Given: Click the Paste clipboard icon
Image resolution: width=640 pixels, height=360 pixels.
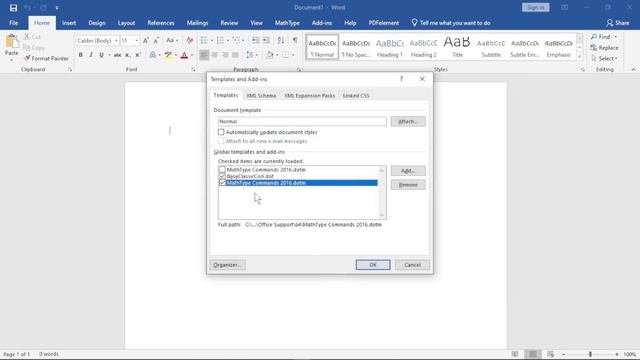Looking at the screenshot, I should (12, 42).
